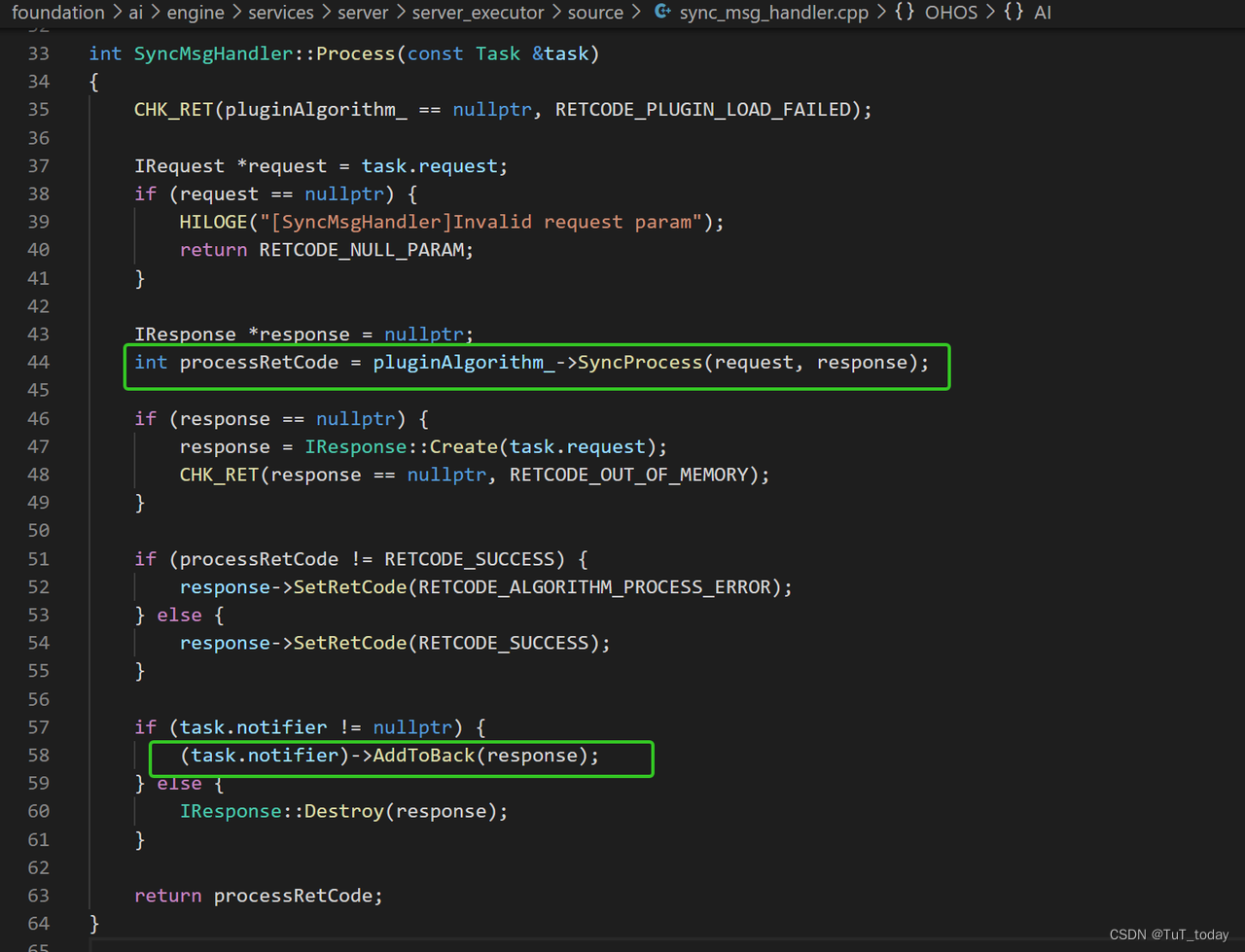Click RETCODE_NULL_PARAM on line 40
Viewport: 1245px width, 952px height.
[x=362, y=250]
